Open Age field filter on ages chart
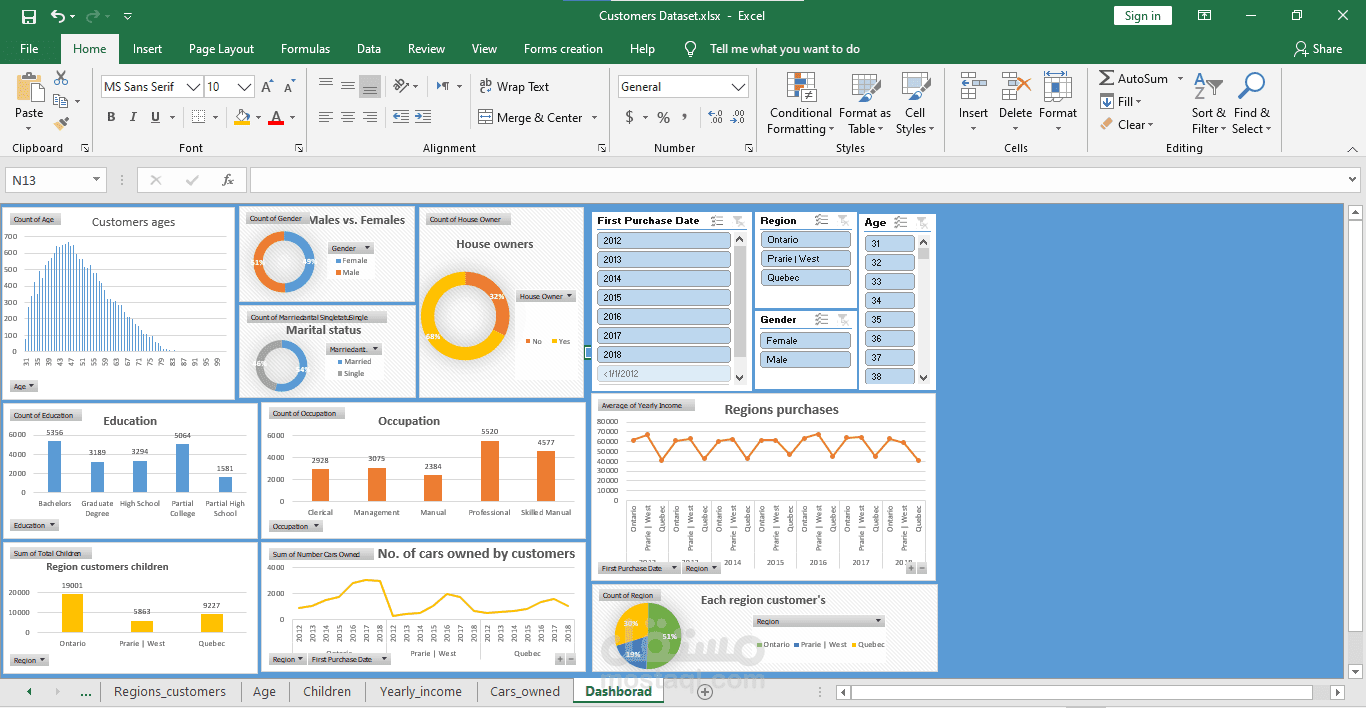This screenshot has height=708, width=1366. pyautogui.click(x=24, y=386)
